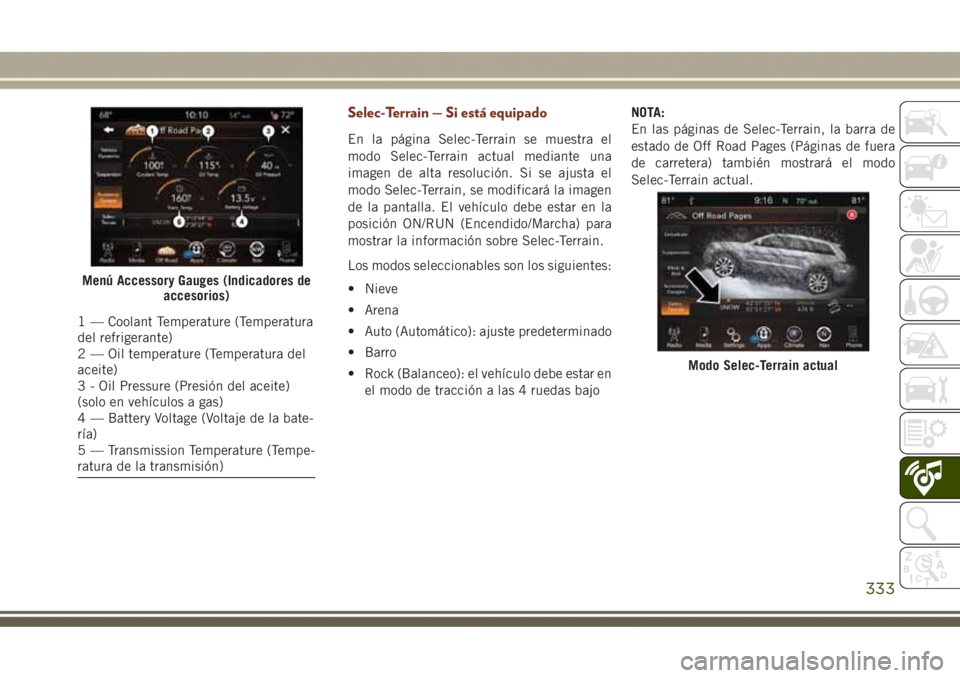The height and width of the screenshot is (678, 960).
Task: Open the vehicle overview search tab icon
Action: coord(929,122)
